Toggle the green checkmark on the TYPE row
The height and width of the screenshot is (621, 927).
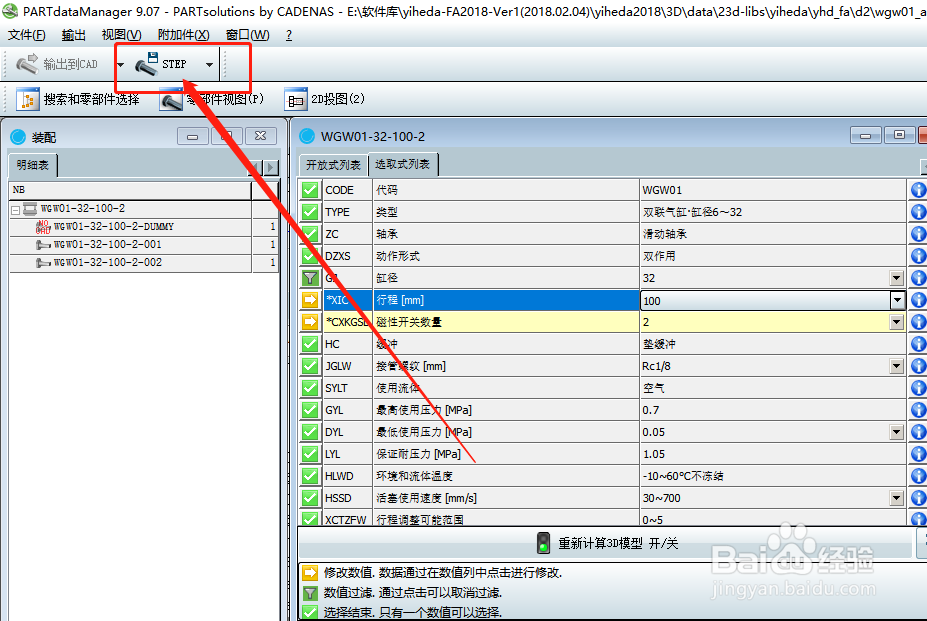point(310,211)
